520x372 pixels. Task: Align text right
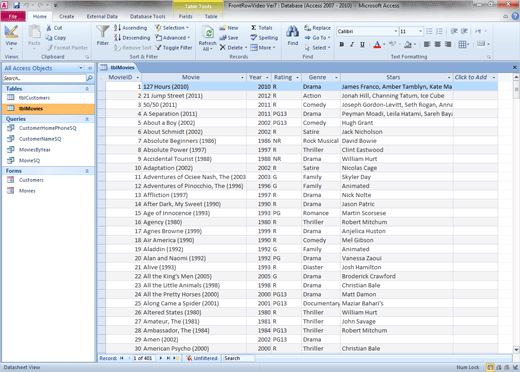[448, 44]
